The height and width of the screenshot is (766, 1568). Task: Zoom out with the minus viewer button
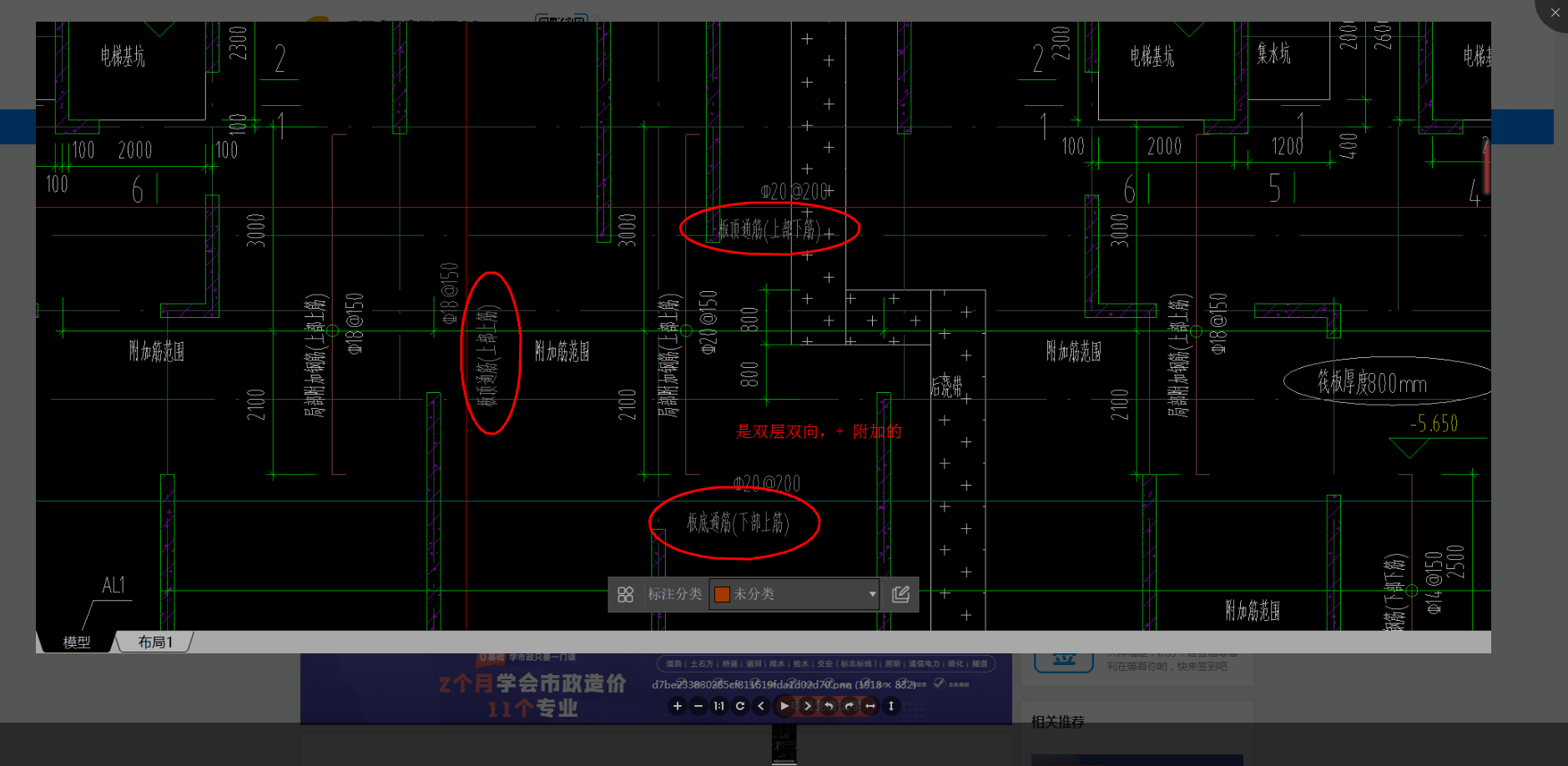698,706
